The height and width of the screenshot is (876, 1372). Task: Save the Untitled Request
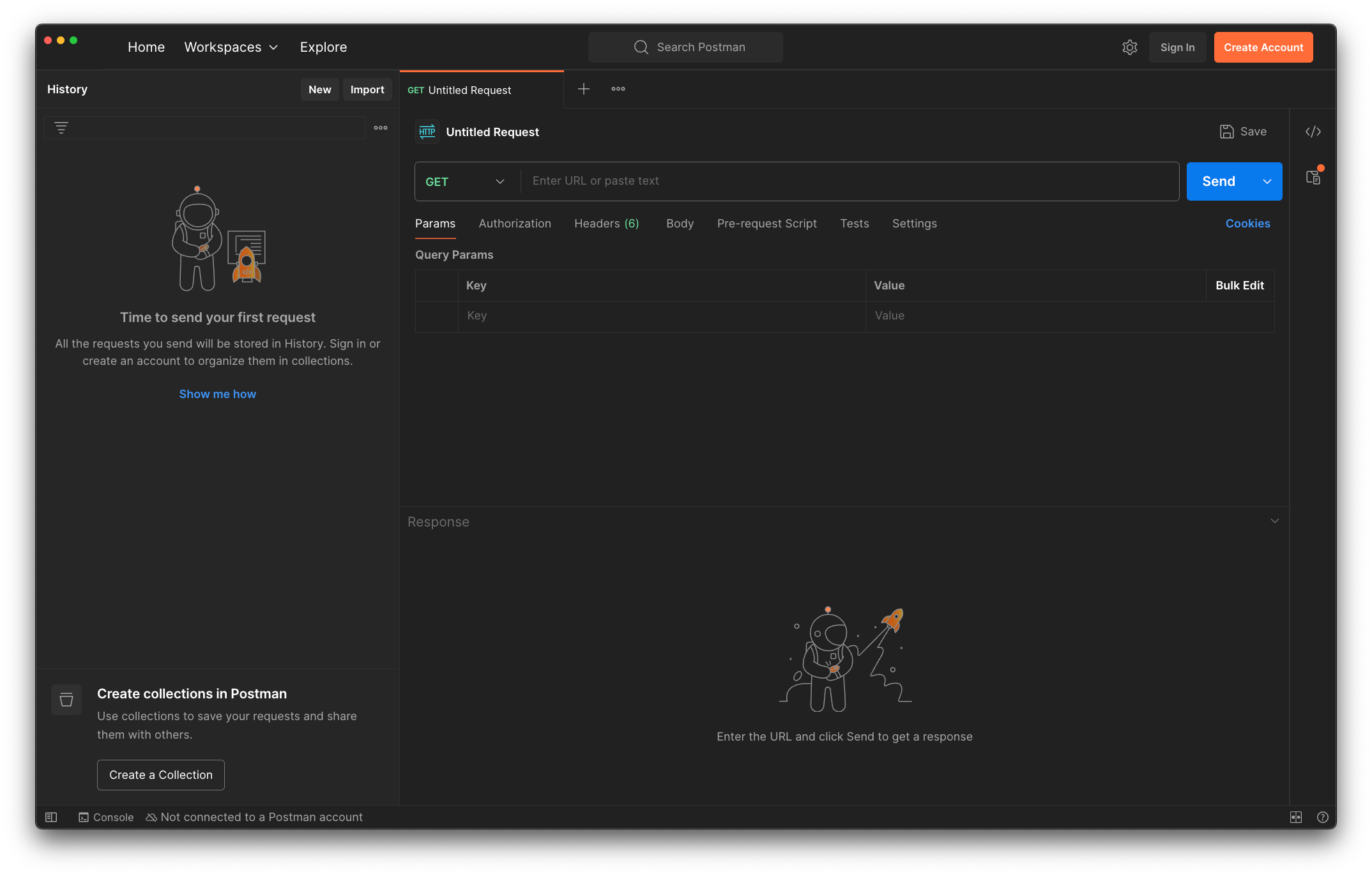[x=1243, y=131]
